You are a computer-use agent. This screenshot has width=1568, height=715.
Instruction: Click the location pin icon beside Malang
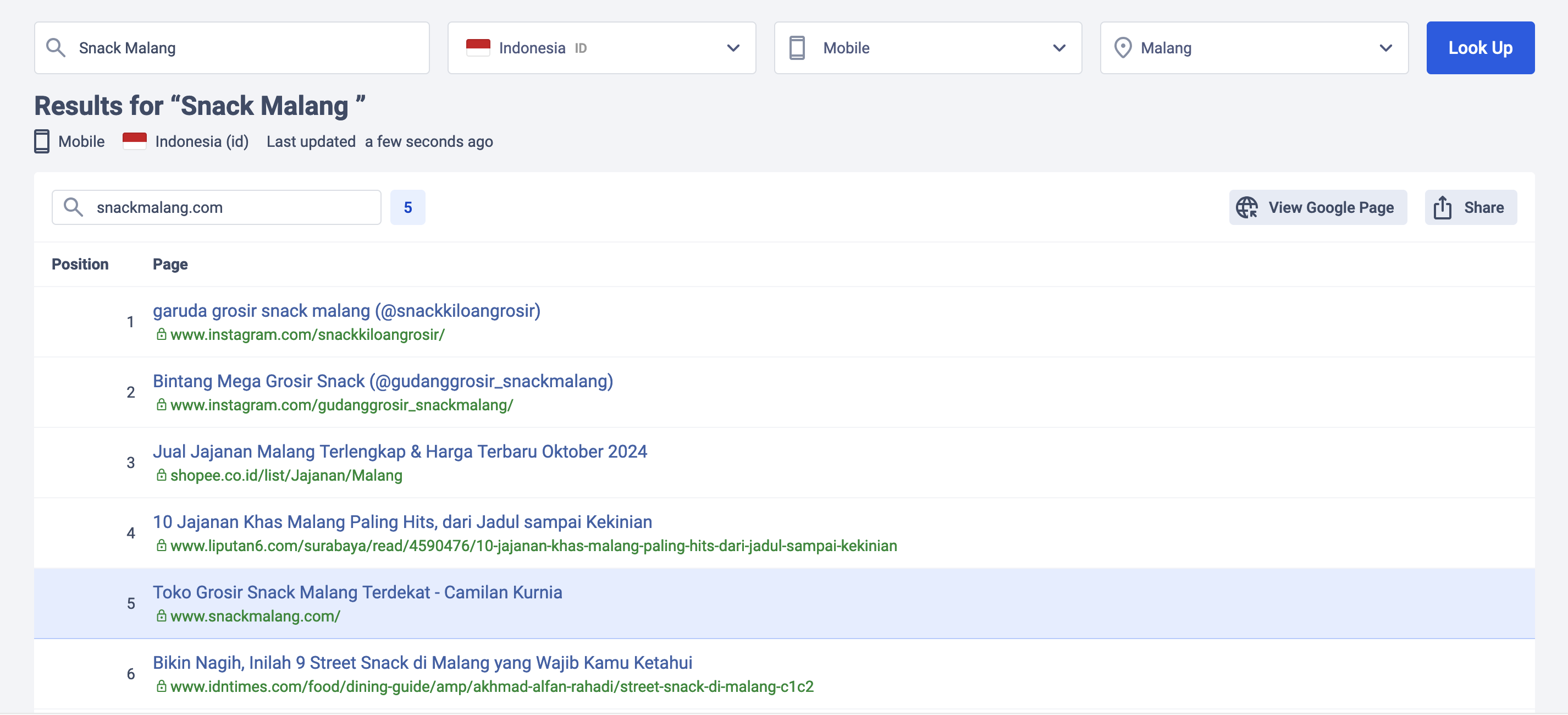tap(1123, 48)
